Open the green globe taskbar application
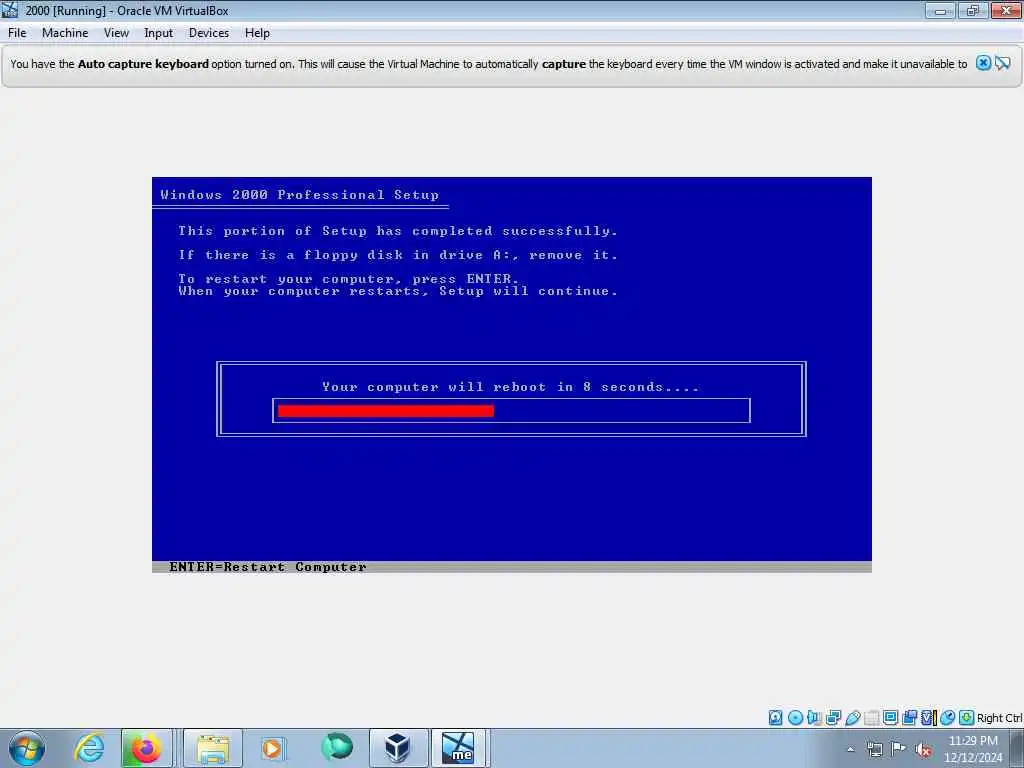Screen dimensions: 1024x768 pos(337,748)
